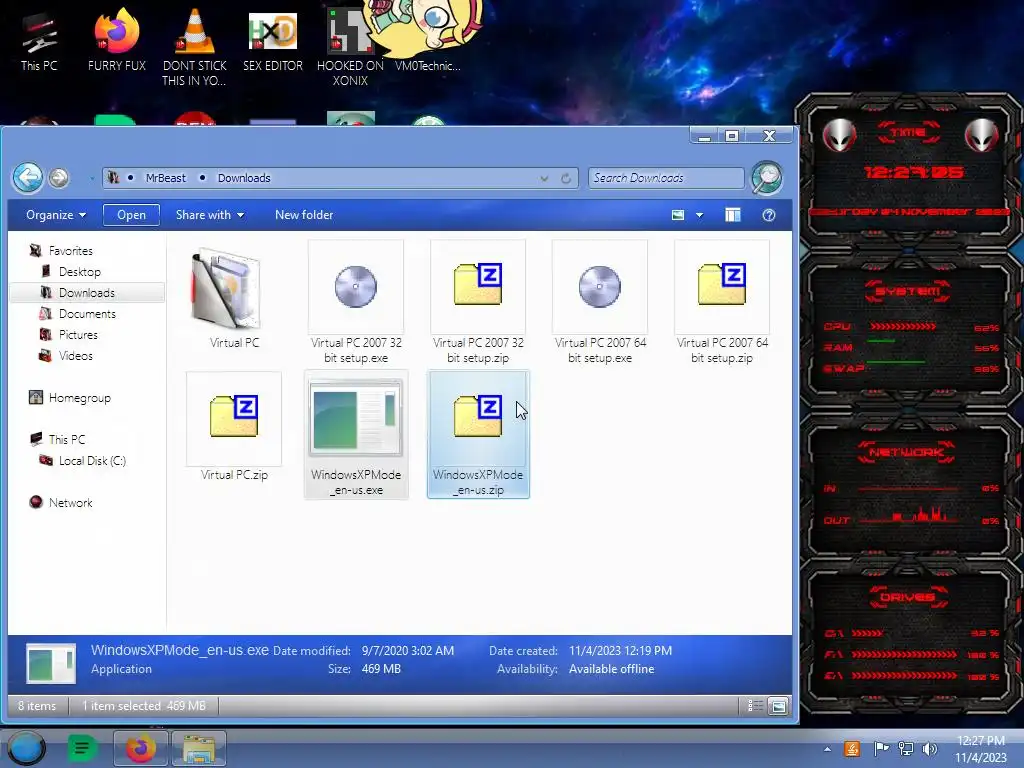This screenshot has width=1024, height=768.
Task: Open the HxD SEX EDITOR desktop shortcut
Action: pyautogui.click(x=273, y=40)
